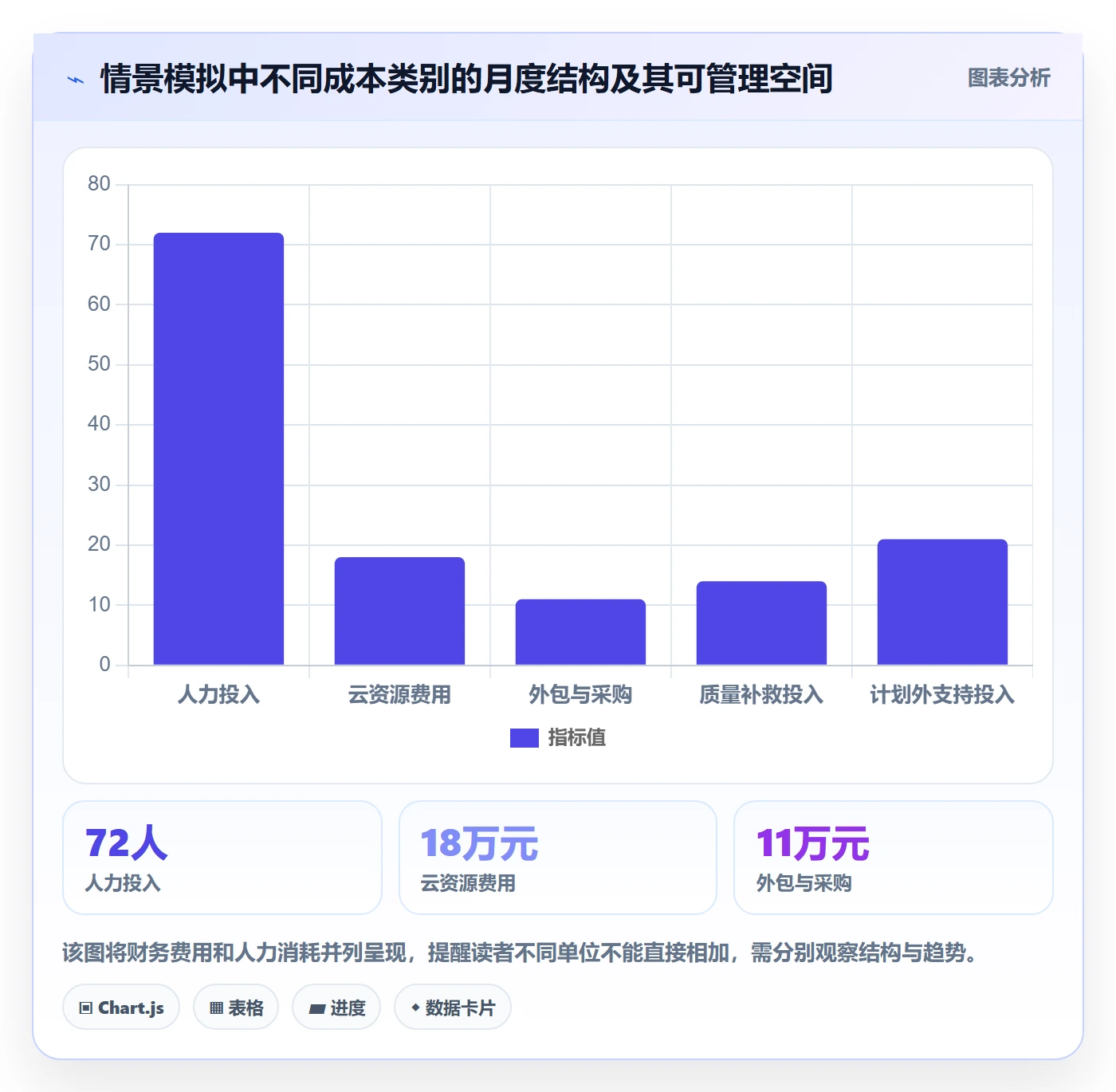Click the 指标值 legend label
Screen dimensions: 1116x1092
pos(577,738)
